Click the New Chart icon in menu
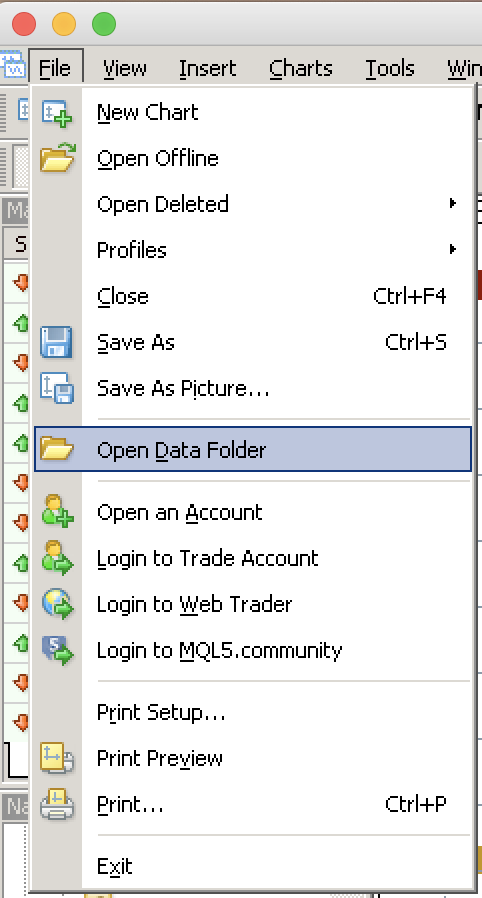The height and width of the screenshot is (898, 482). click(57, 113)
